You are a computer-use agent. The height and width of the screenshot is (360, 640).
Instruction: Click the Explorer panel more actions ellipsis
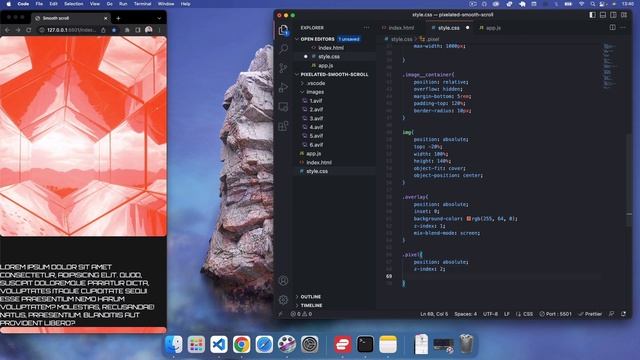(366, 28)
